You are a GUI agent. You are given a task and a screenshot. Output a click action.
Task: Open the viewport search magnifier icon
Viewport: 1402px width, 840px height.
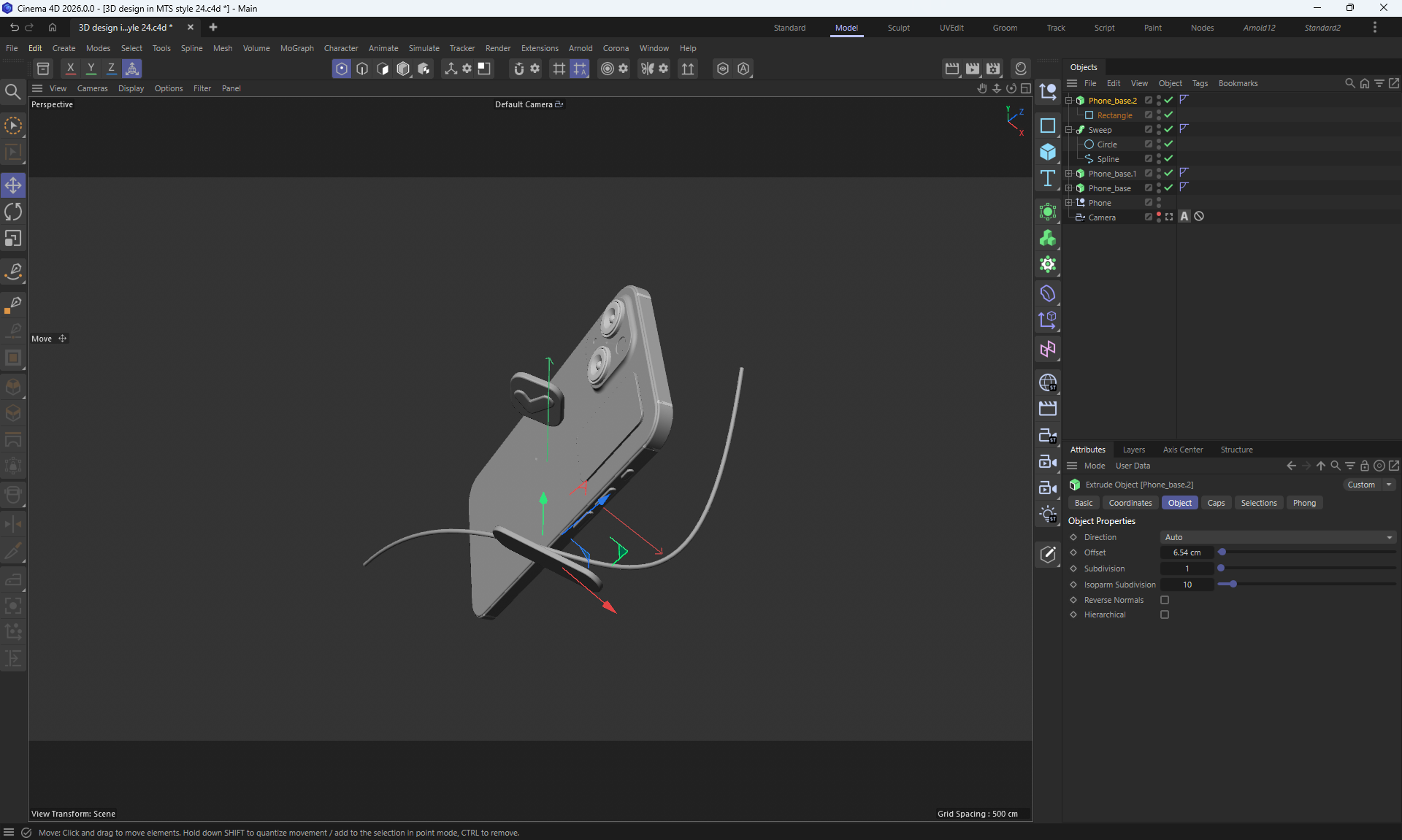(12, 92)
